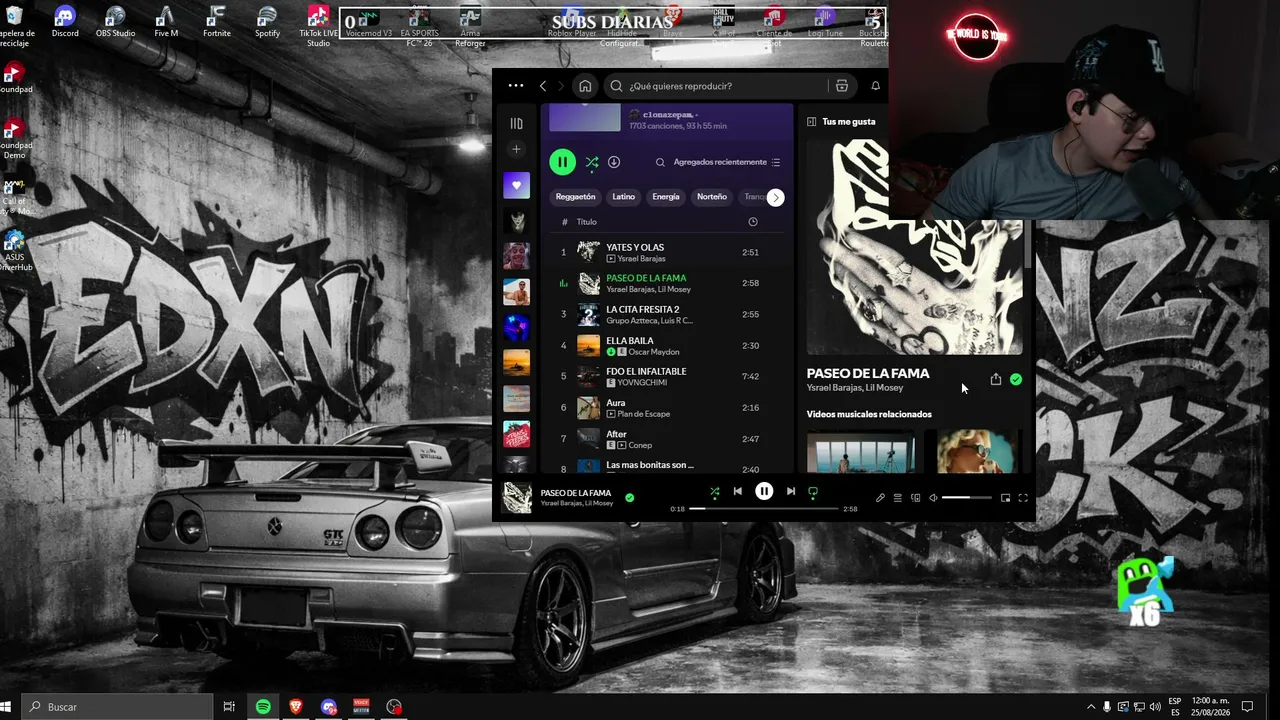Open artist Plan de Escape link
The image size is (1280, 720).
(x=643, y=414)
